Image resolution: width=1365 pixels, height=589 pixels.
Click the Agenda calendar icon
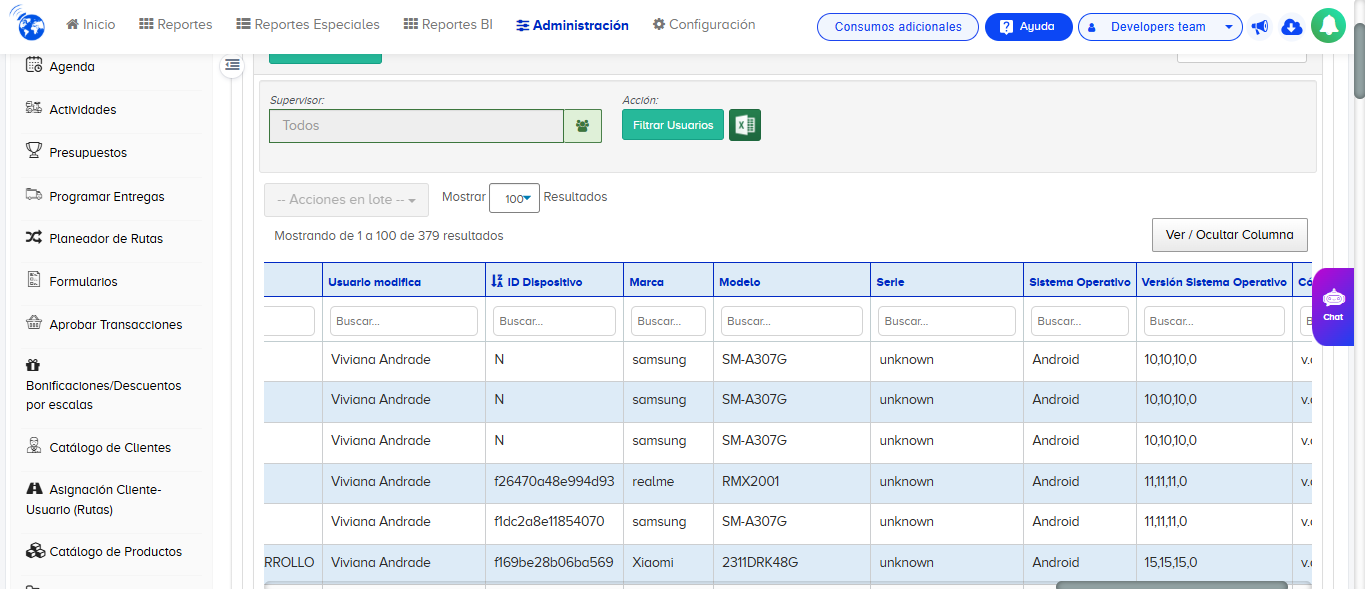(34, 65)
